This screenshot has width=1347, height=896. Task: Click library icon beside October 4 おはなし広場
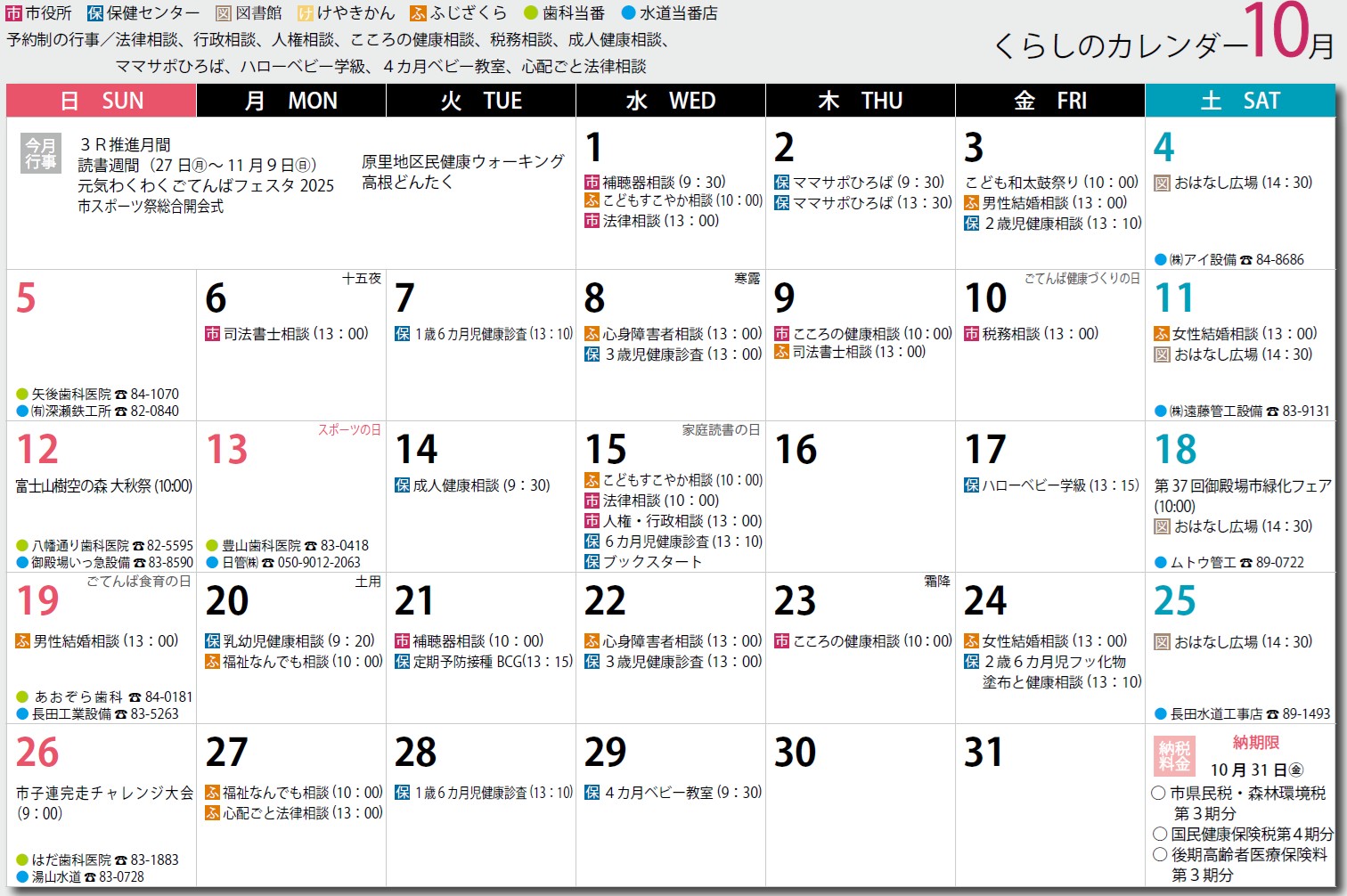pos(1162,183)
